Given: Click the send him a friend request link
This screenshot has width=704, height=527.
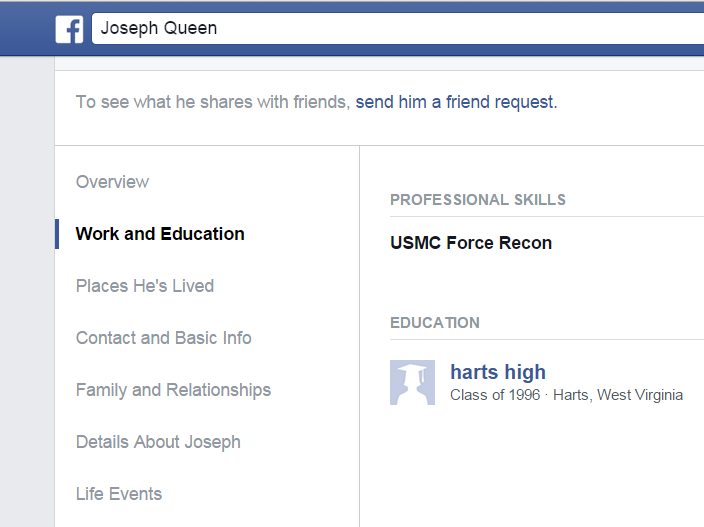Looking at the screenshot, I should [455, 102].
